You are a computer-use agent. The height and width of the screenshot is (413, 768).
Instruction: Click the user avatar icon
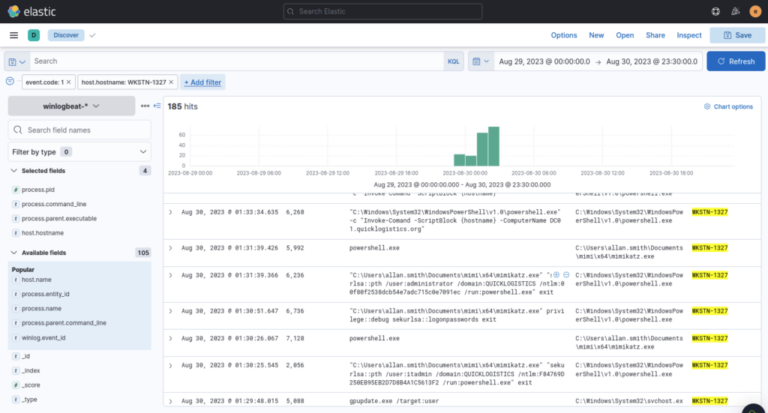point(755,11)
